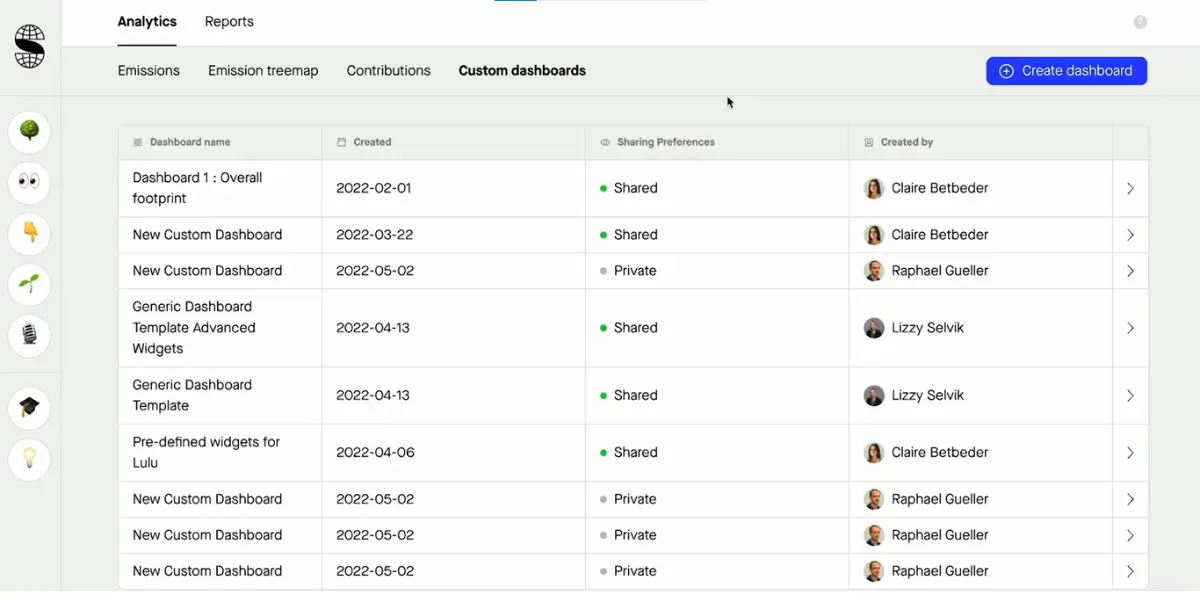
Task: Open the microphone emoji sidebar item
Action: (30, 335)
